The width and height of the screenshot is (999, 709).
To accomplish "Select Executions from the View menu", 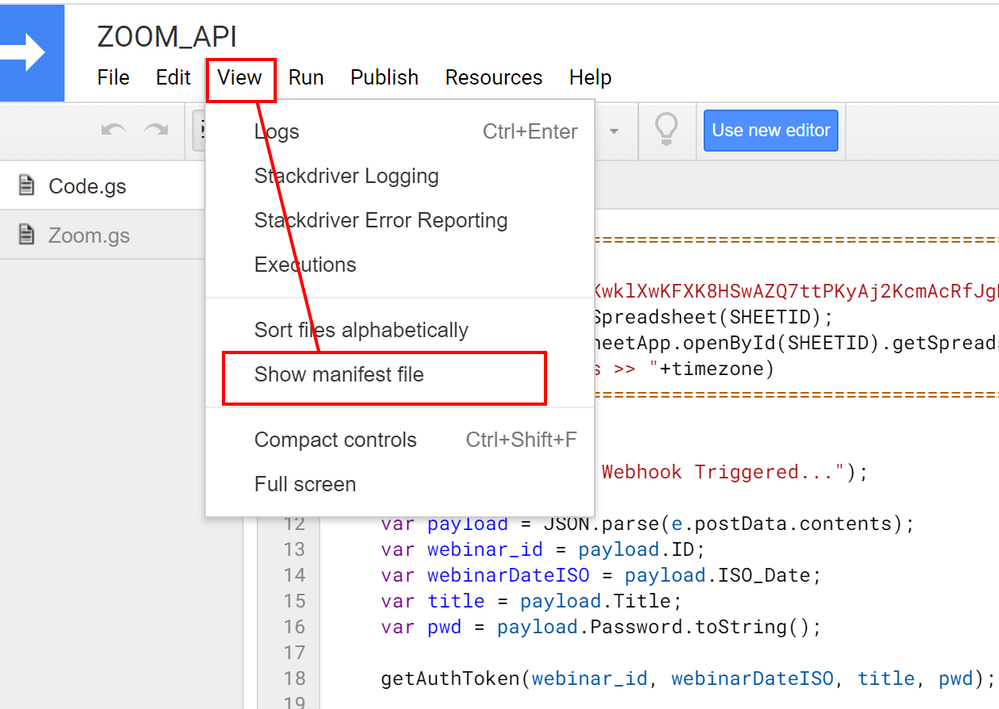I will pos(400,264).
